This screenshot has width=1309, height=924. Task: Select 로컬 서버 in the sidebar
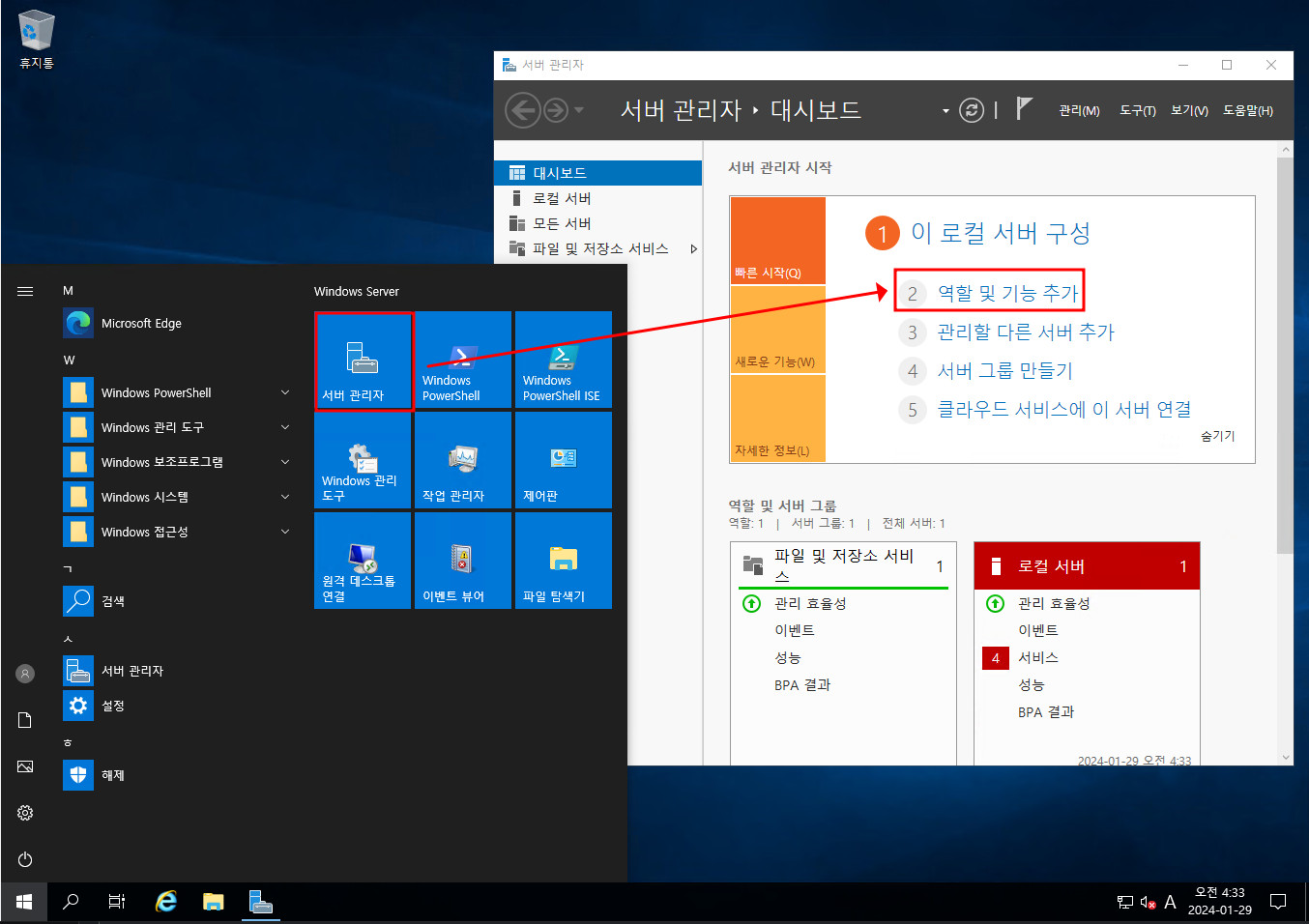(597, 198)
